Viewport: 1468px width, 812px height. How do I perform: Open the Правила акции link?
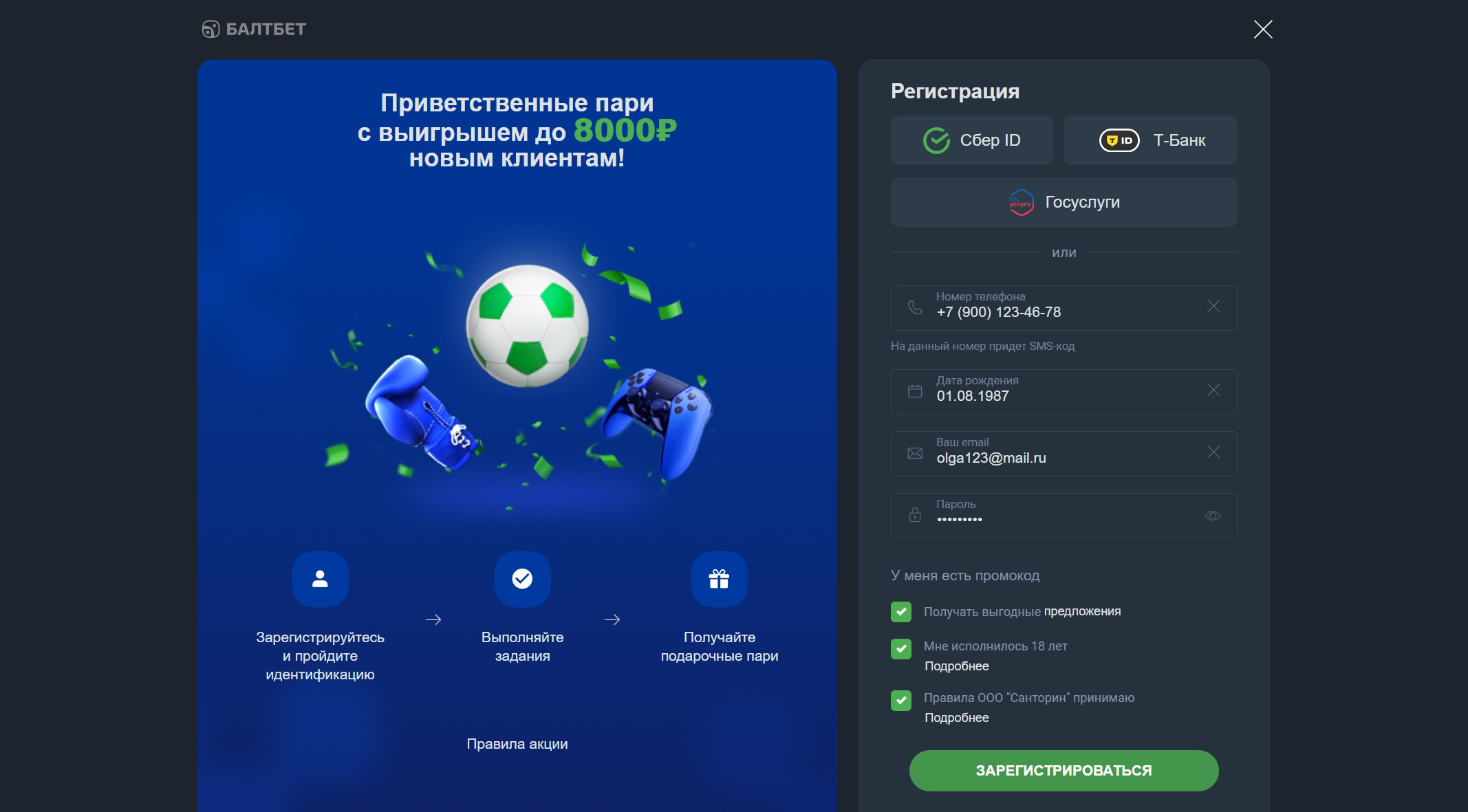(x=517, y=744)
